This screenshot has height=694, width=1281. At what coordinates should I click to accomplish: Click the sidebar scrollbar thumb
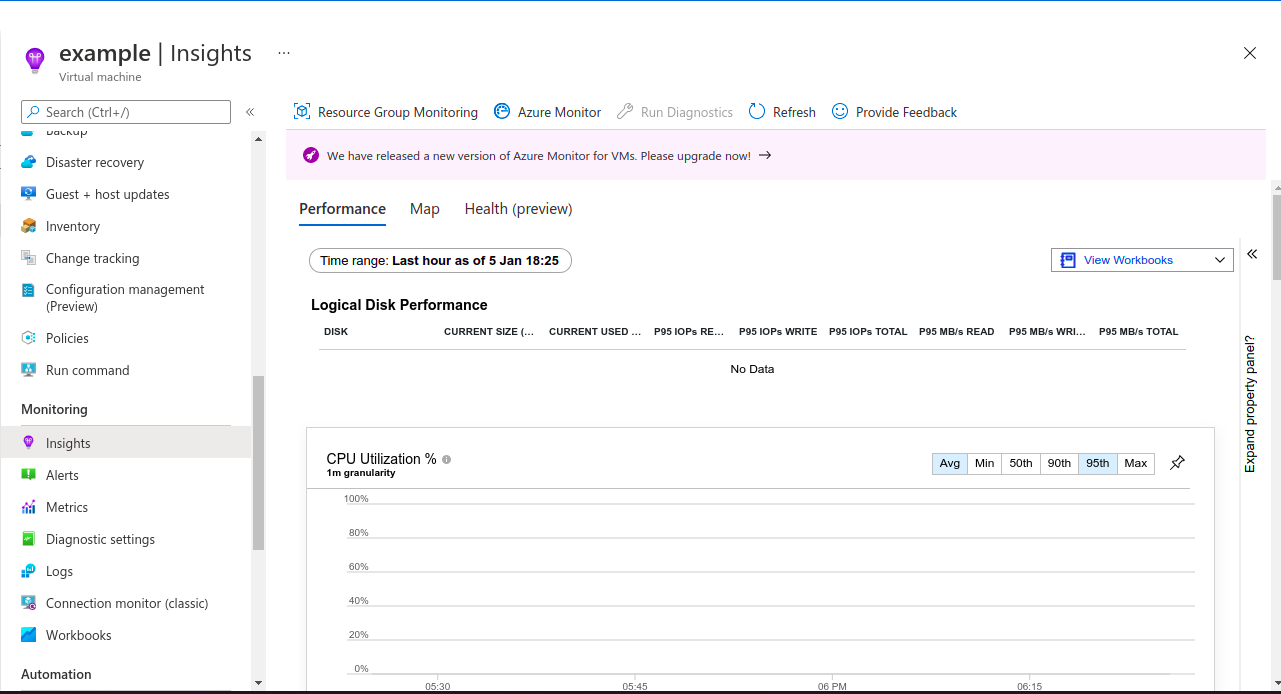(x=259, y=463)
